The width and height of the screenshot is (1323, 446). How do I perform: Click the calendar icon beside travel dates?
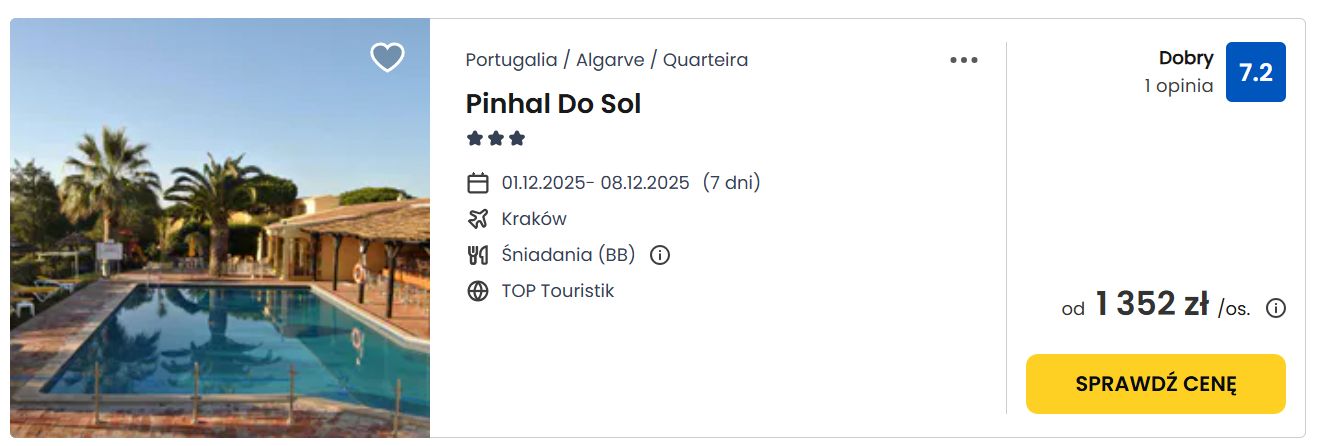click(478, 183)
